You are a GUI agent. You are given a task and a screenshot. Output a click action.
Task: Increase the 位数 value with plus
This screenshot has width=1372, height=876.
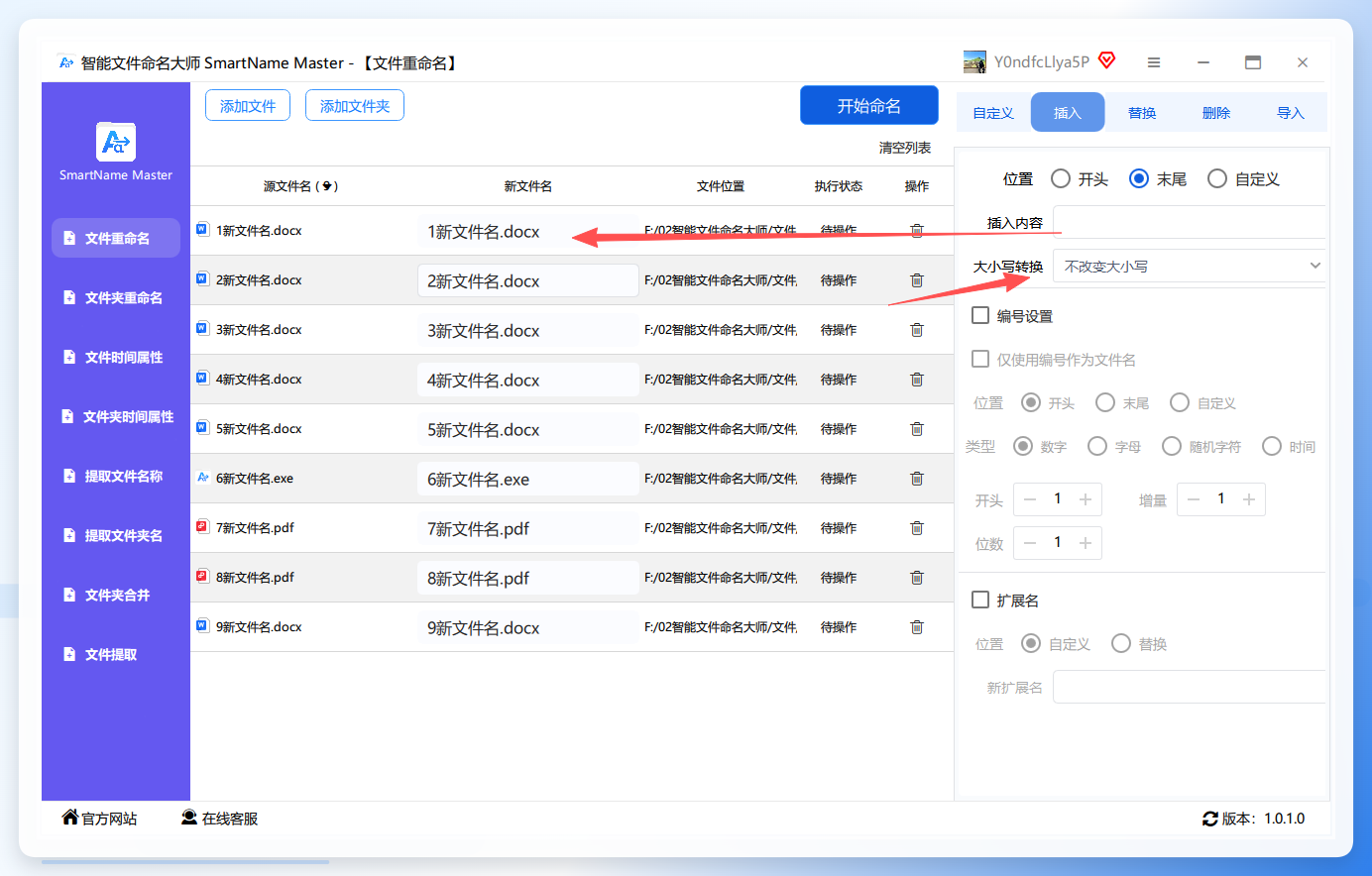coord(1086,543)
